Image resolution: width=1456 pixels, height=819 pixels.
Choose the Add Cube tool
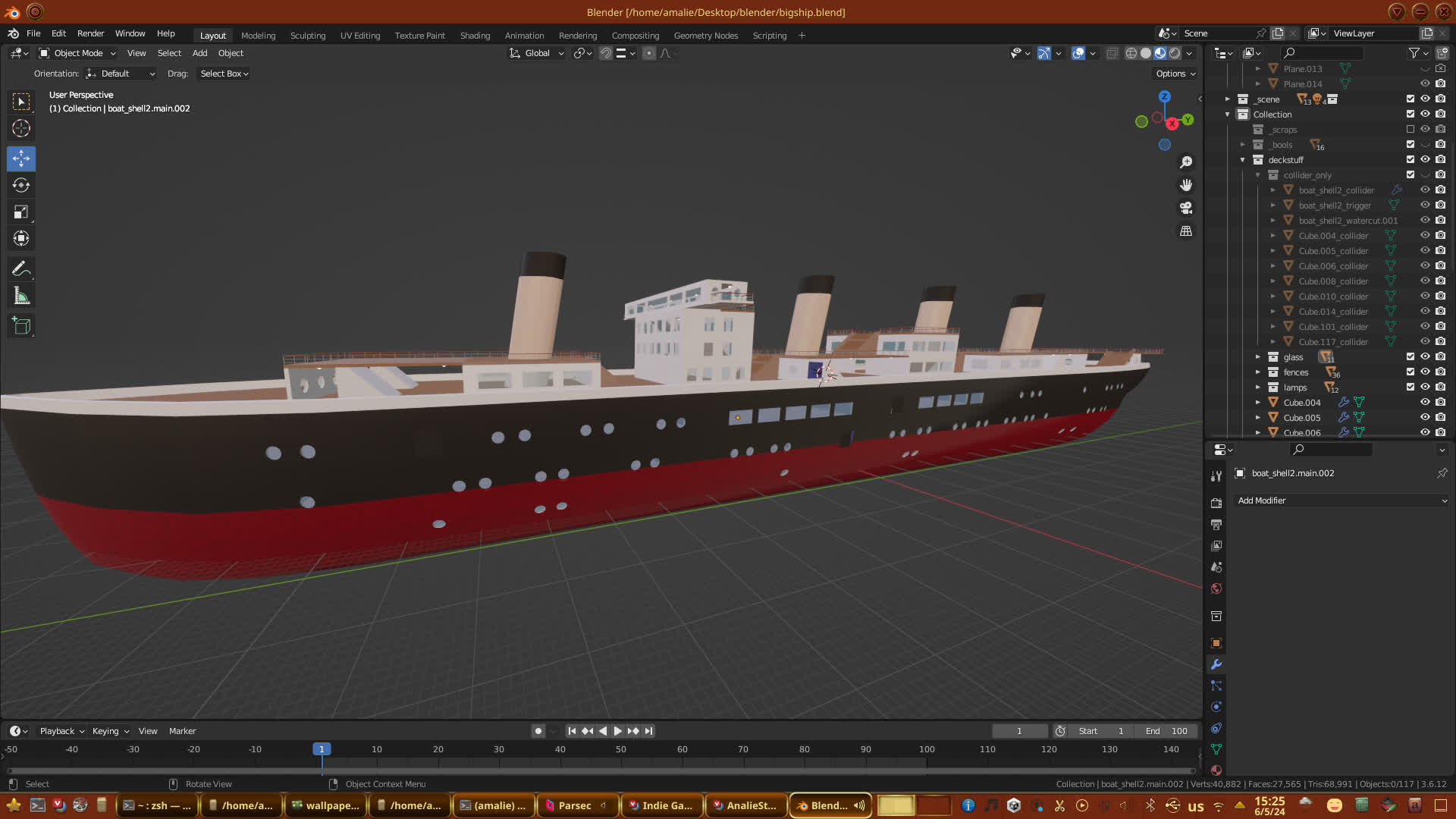pos(21,327)
